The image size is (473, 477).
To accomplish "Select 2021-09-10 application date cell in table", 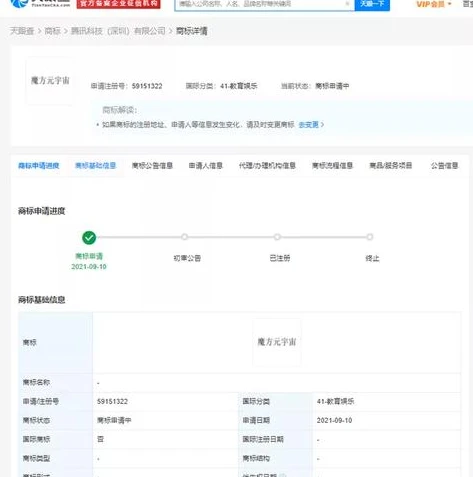I will click(334, 421).
